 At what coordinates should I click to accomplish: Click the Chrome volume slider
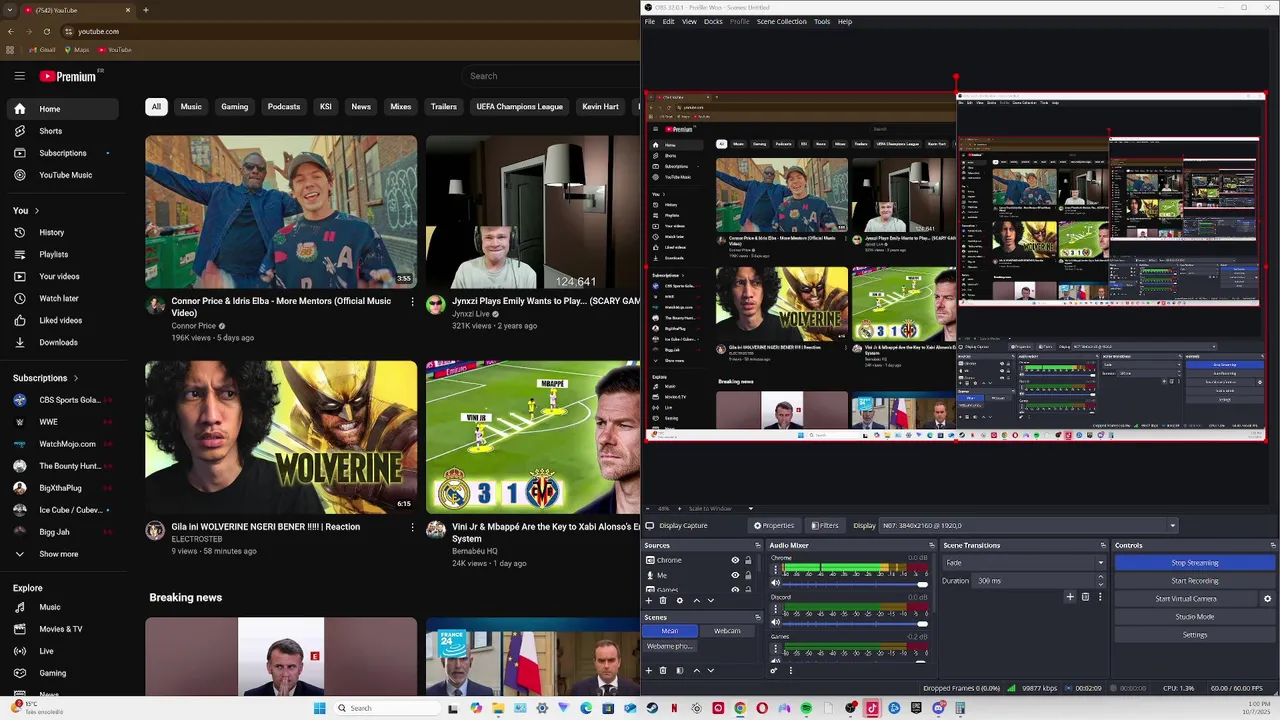pyautogui.click(x=855, y=584)
